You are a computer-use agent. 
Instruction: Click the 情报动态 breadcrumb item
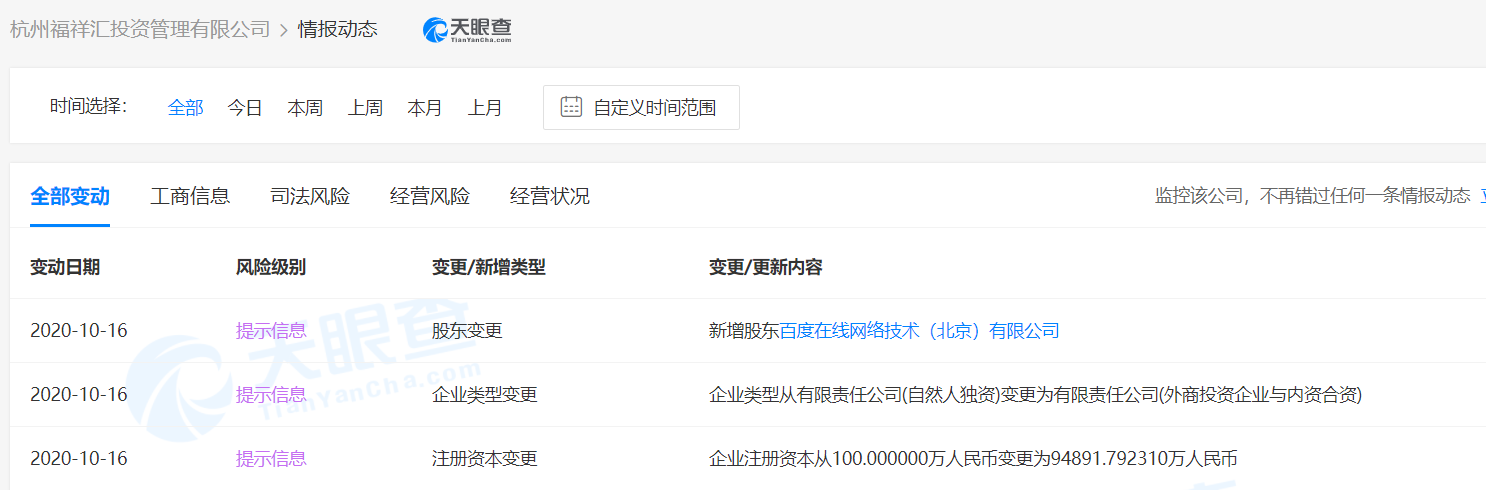tap(338, 29)
